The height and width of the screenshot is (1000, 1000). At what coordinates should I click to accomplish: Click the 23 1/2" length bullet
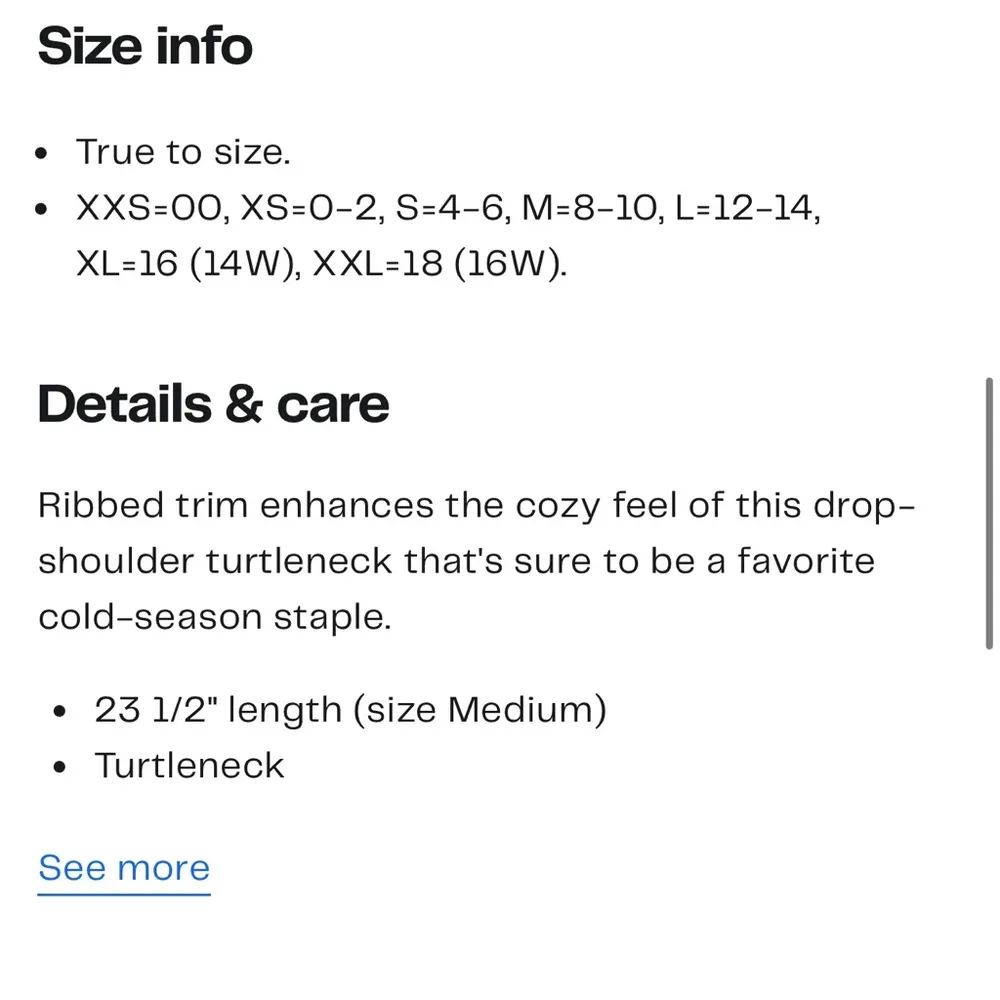(350, 710)
